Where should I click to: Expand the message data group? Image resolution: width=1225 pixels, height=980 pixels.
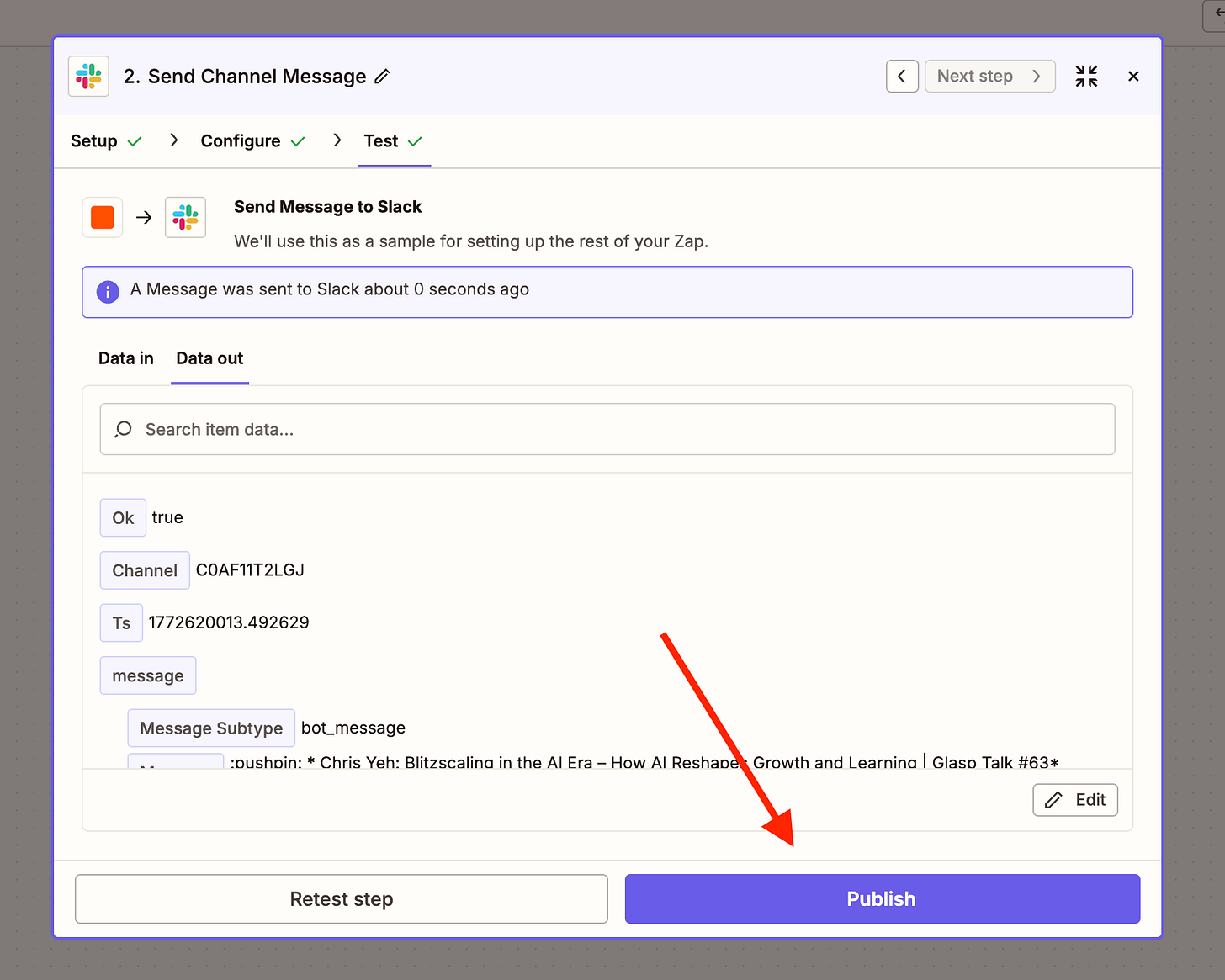pos(148,675)
